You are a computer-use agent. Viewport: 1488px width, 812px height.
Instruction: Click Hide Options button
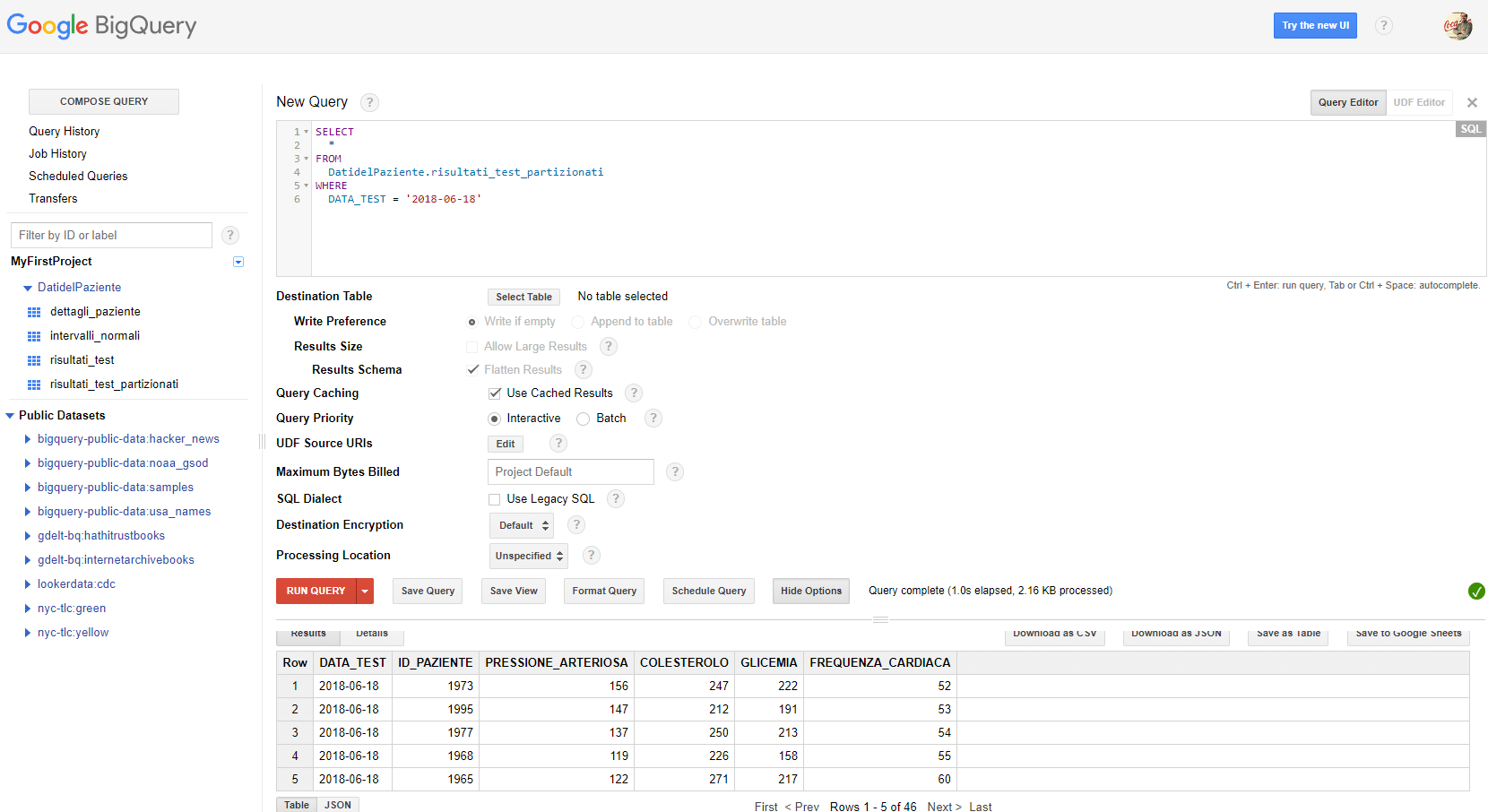pos(811,591)
